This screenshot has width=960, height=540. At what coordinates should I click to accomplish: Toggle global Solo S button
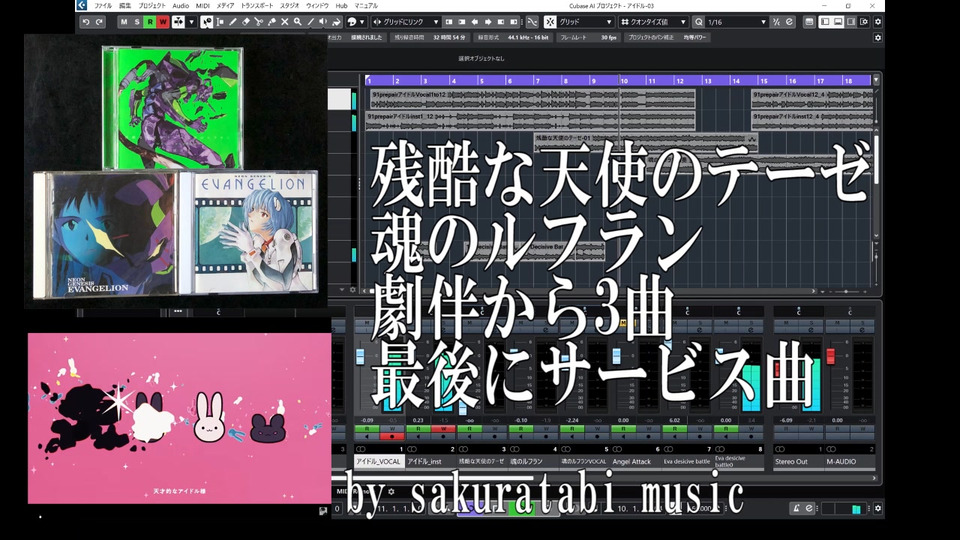point(137,22)
